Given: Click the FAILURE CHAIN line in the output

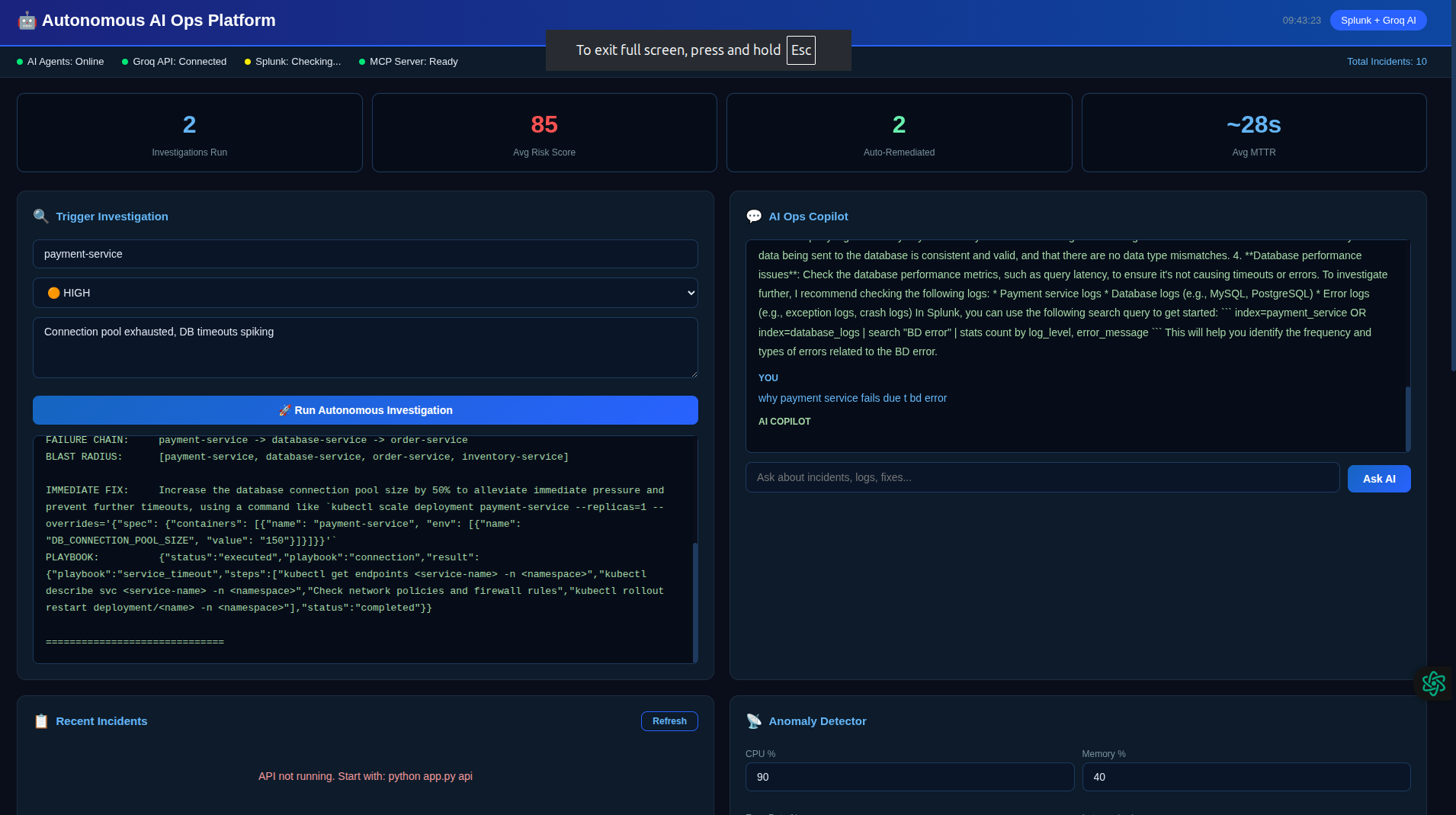Looking at the screenshot, I should [x=257, y=440].
